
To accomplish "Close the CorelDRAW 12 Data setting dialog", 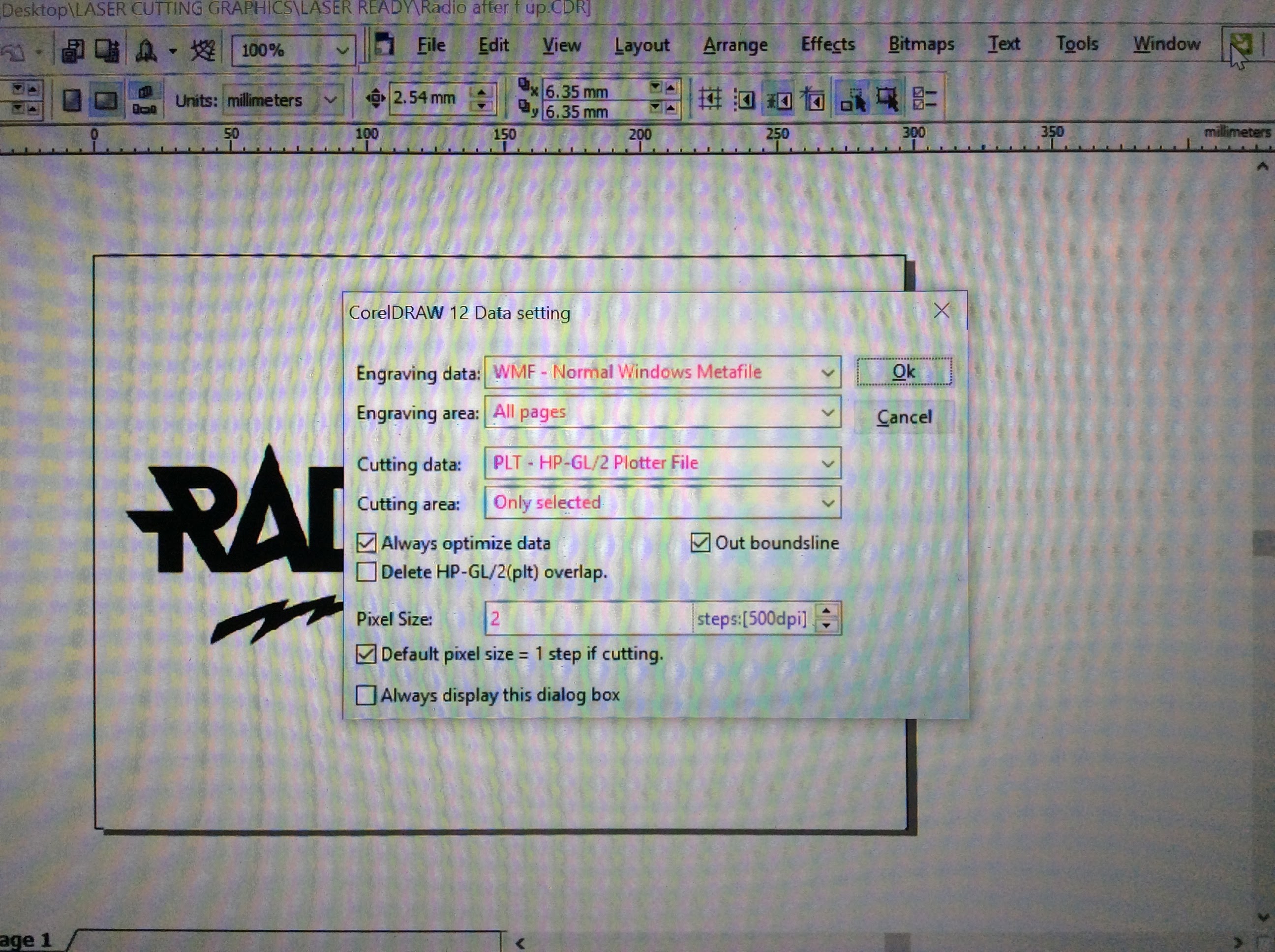I will (941, 311).
